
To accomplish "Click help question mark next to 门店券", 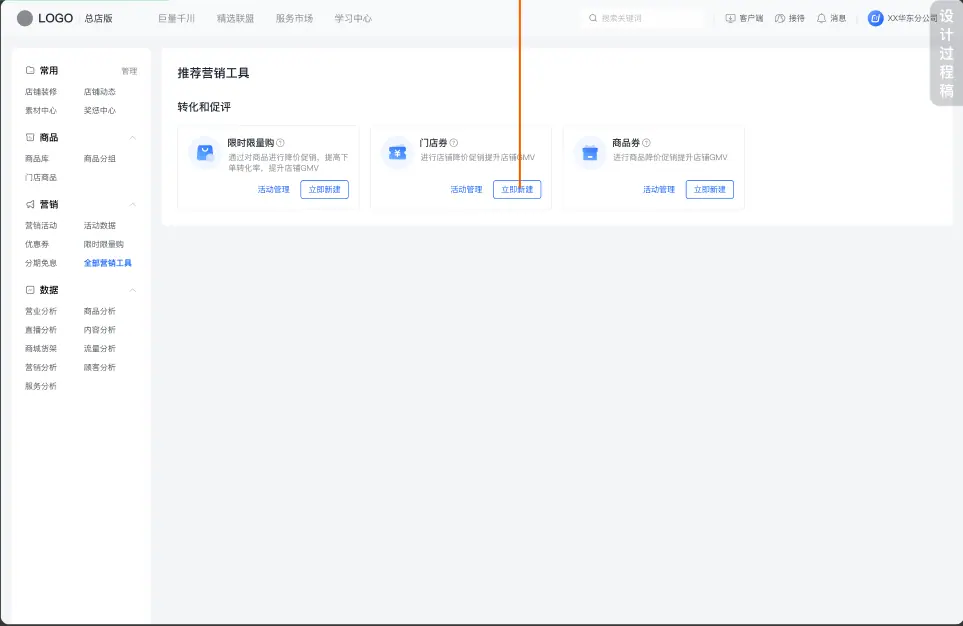I will [453, 143].
